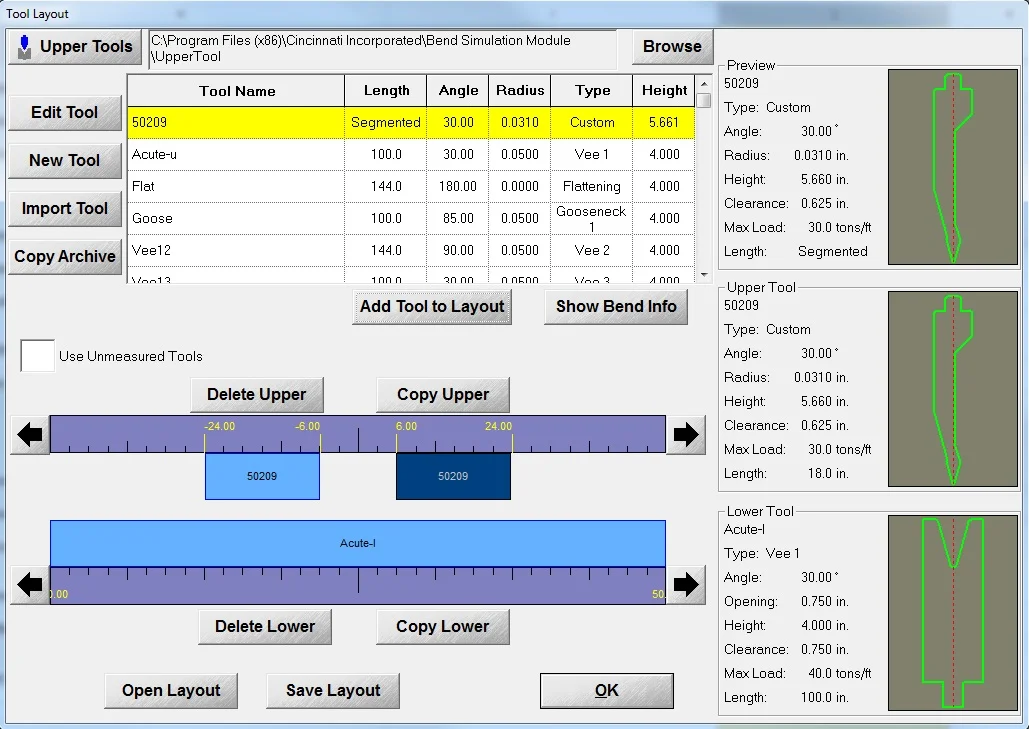Click the right arrow on the lower tool ruler
This screenshot has width=1029, height=729.
coord(686,585)
